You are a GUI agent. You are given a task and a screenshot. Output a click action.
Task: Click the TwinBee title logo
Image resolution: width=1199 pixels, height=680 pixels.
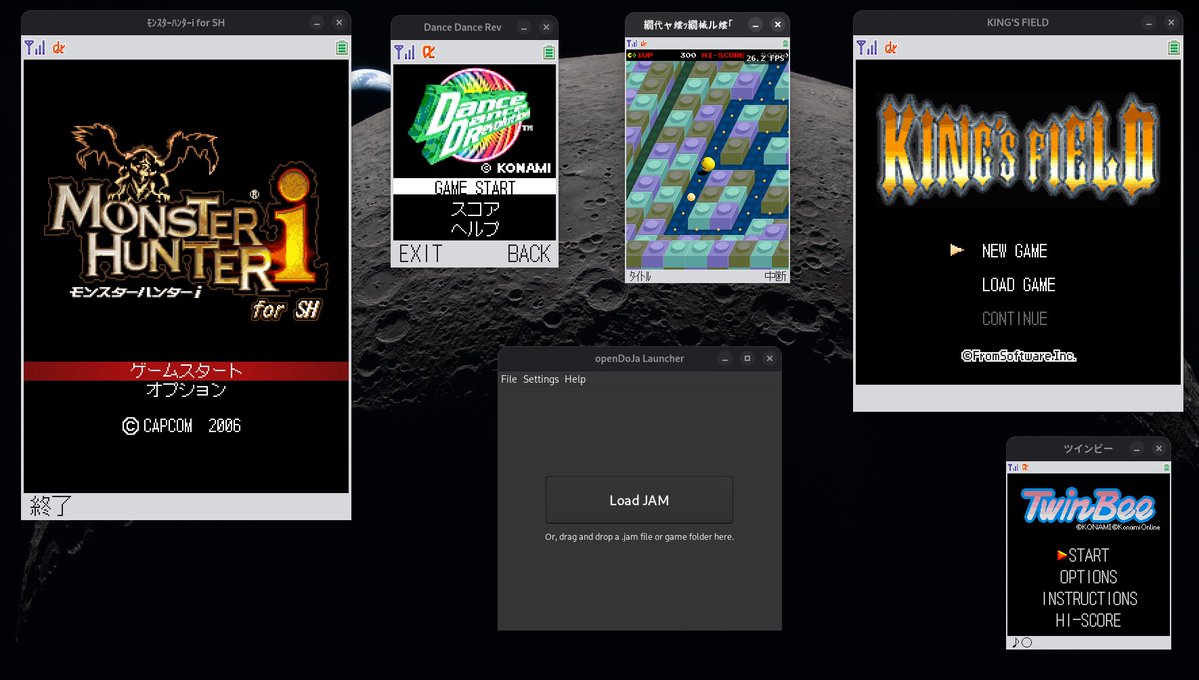point(1089,506)
